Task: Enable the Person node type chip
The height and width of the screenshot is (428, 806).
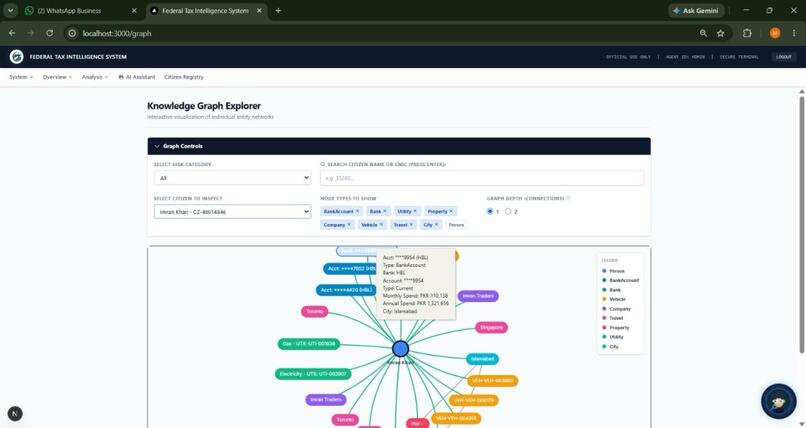Action: tap(456, 225)
